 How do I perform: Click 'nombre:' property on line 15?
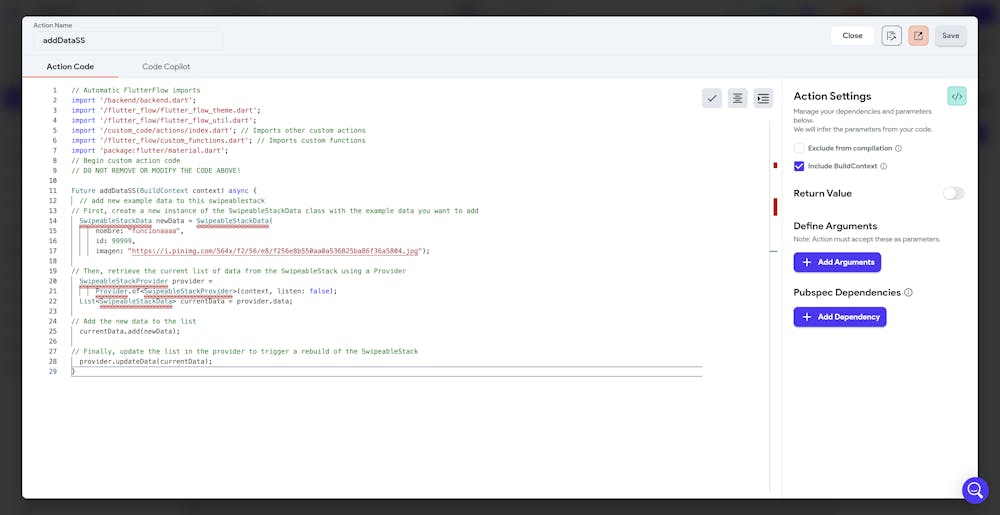pyautogui.click(x=110, y=231)
